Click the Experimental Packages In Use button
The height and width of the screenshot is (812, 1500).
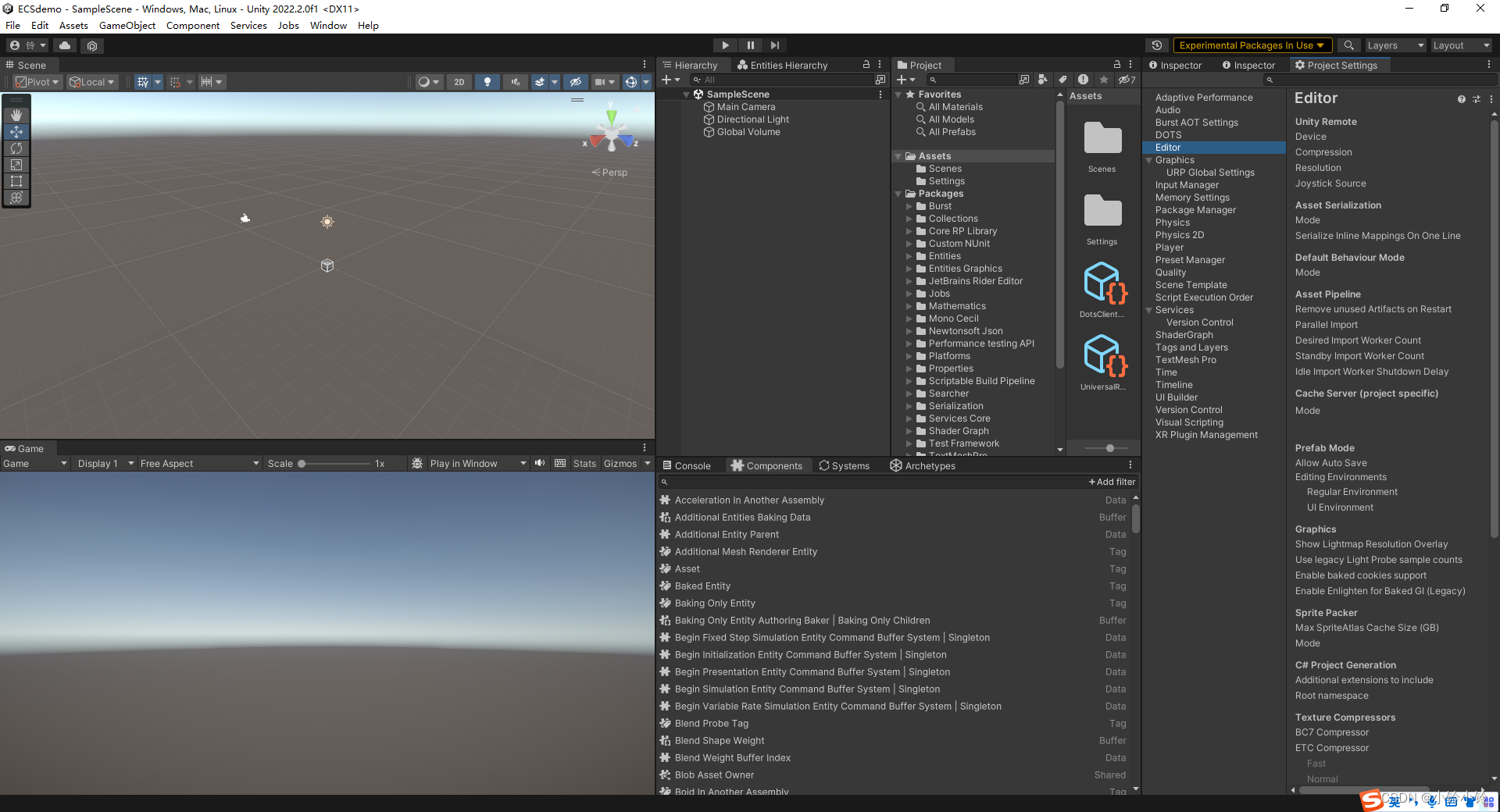(1252, 45)
